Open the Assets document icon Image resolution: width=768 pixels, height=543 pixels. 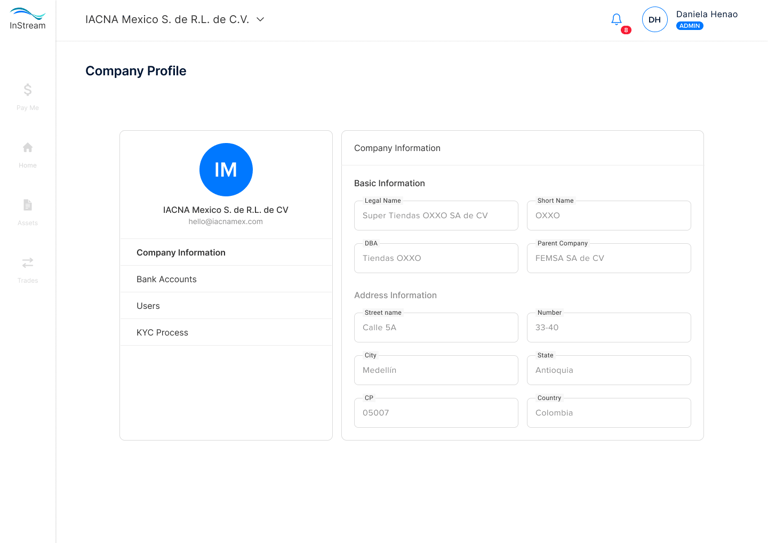click(28, 206)
